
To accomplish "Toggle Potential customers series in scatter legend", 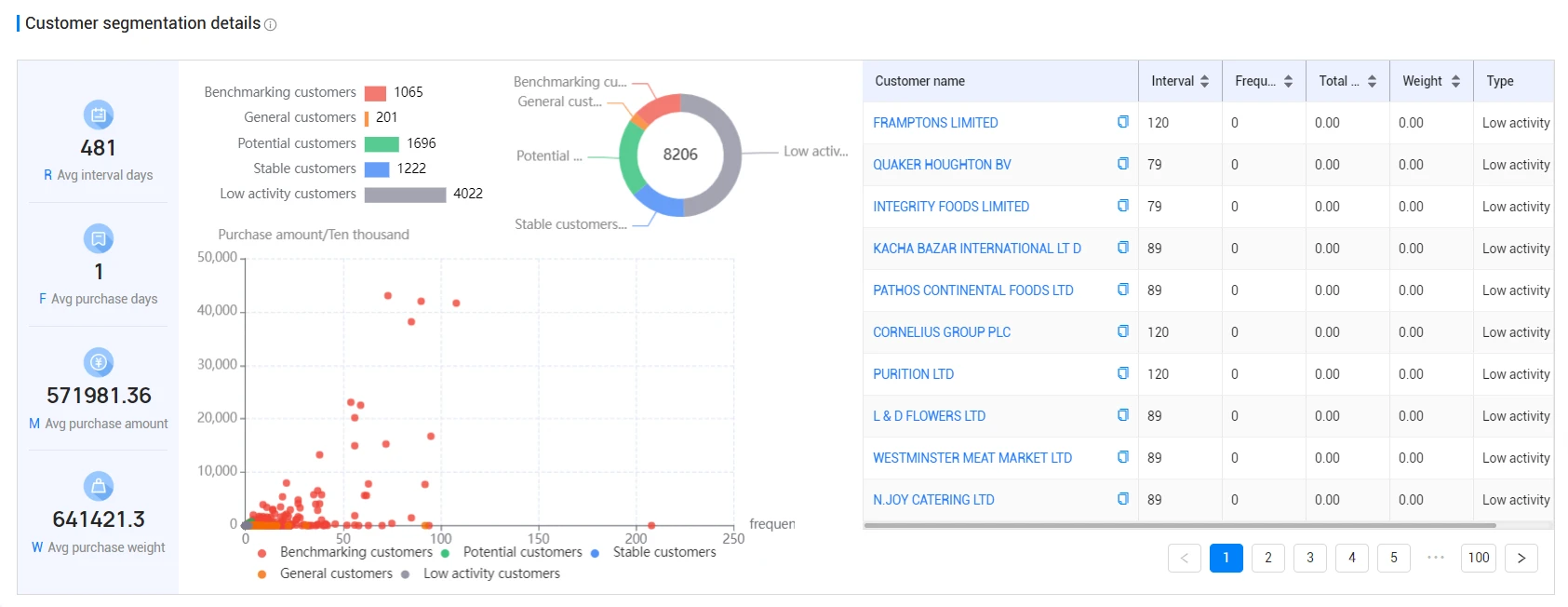I will [x=513, y=552].
